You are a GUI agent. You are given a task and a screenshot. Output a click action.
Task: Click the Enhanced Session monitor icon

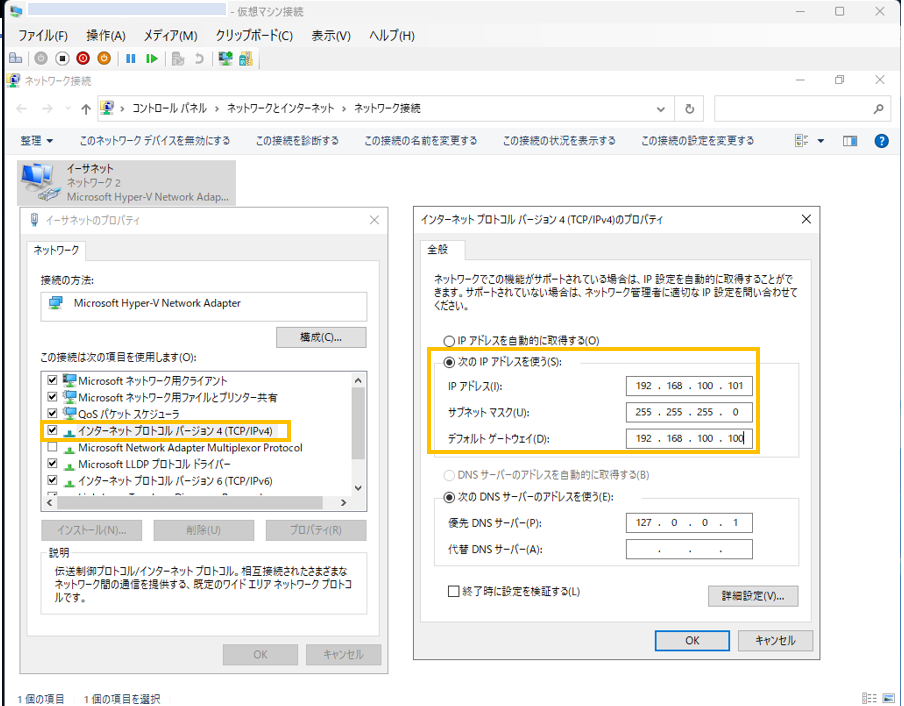pyautogui.click(x=225, y=58)
